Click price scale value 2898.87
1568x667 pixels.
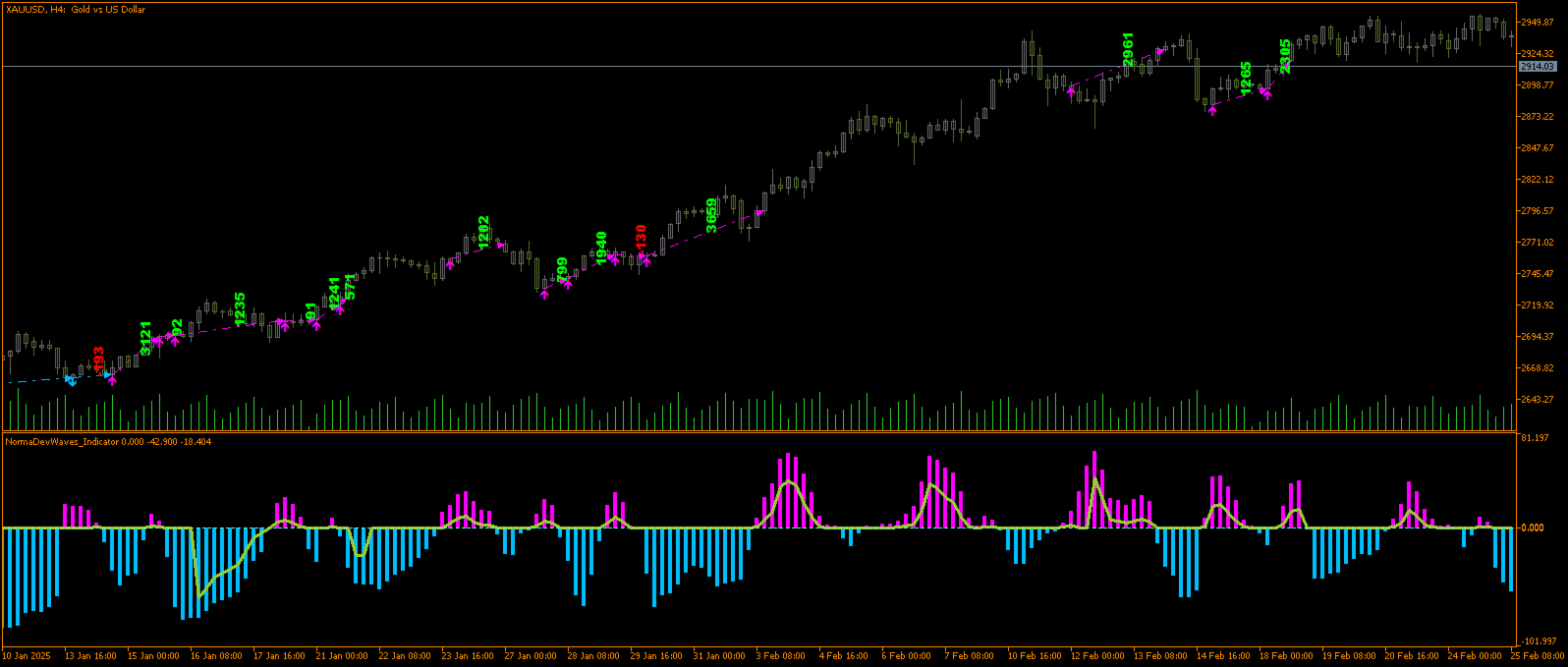tap(1538, 84)
